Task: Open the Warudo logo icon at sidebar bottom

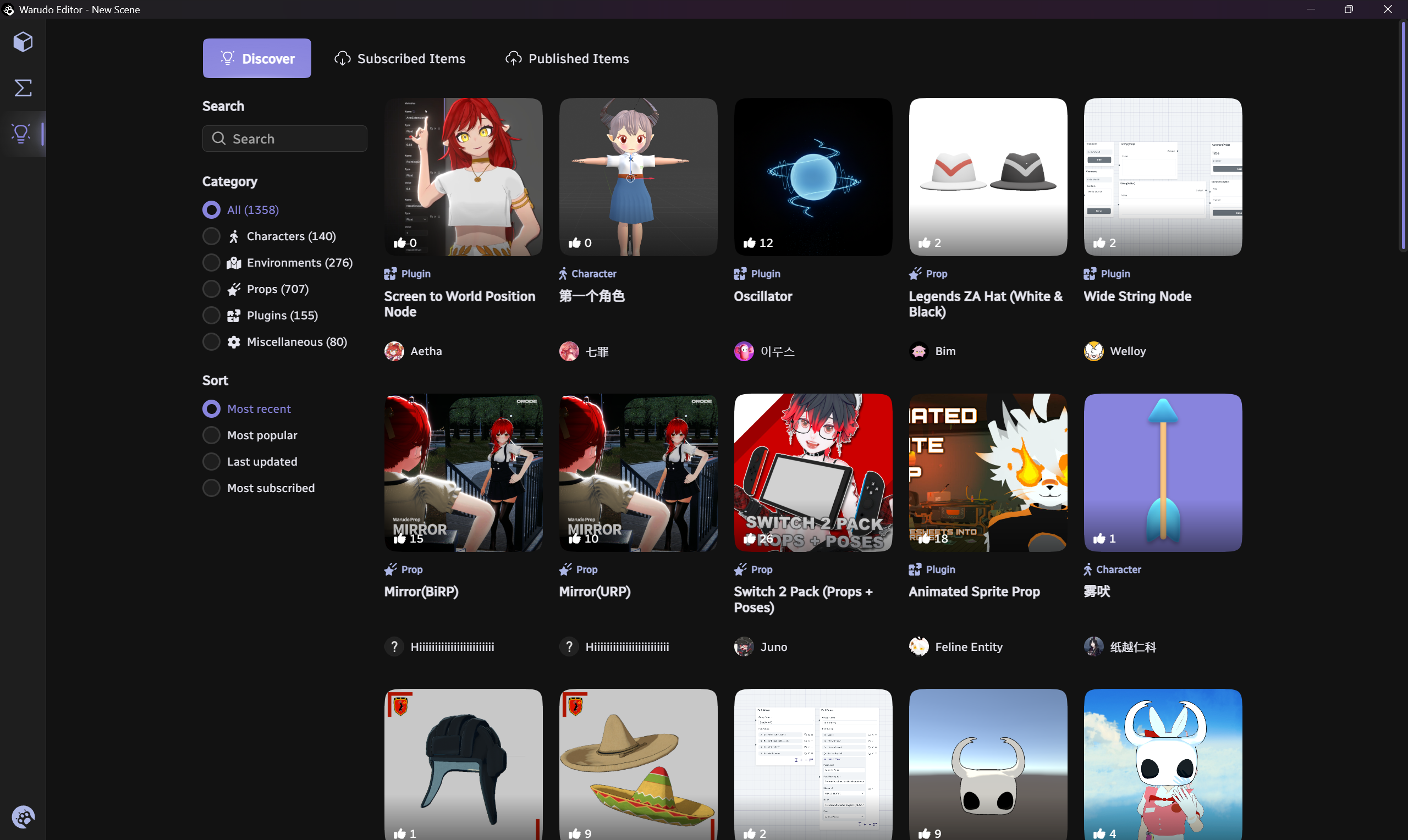Action: click(x=23, y=817)
